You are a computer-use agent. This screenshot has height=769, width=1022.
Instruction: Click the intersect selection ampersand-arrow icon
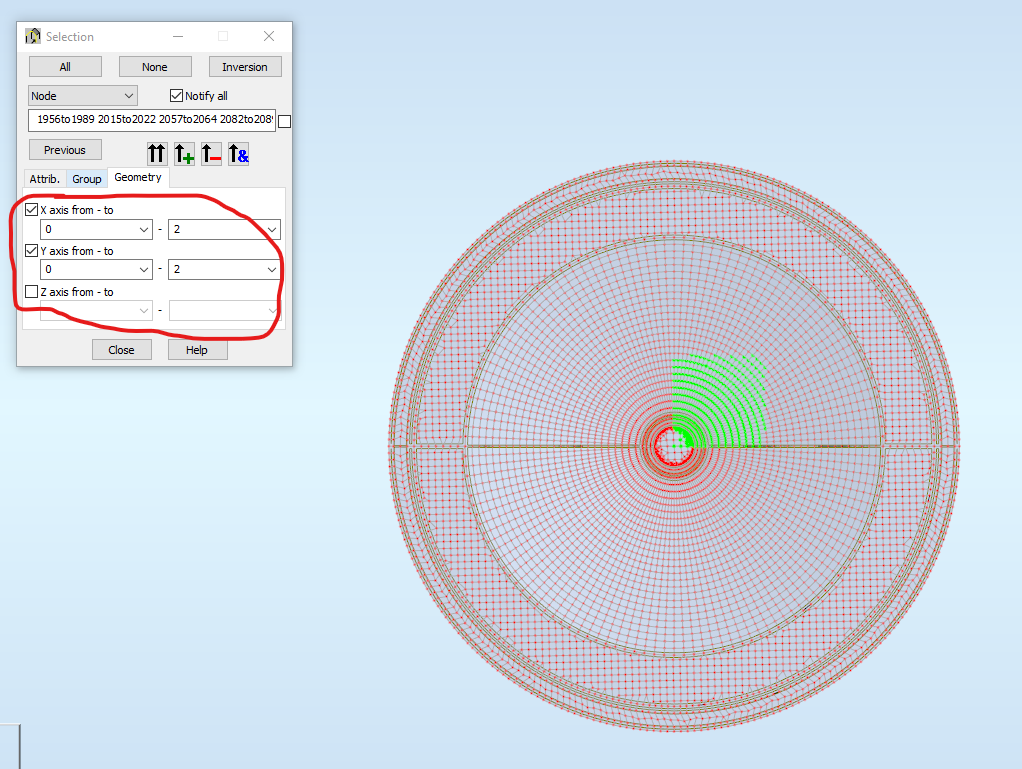[x=238, y=154]
